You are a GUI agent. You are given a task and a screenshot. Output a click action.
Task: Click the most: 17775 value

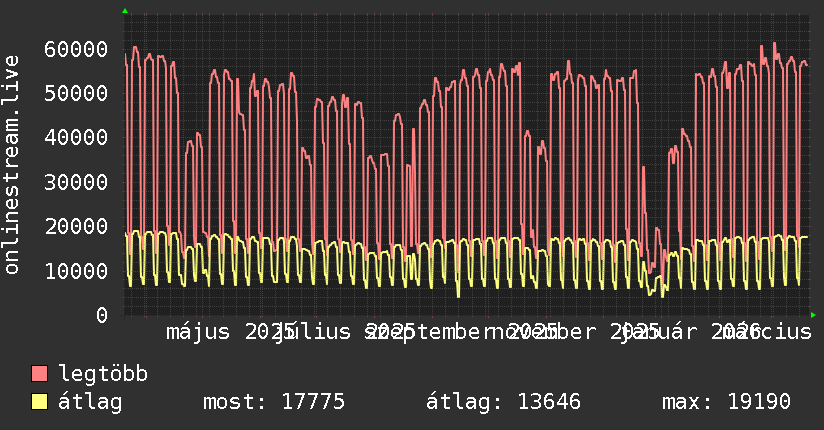coord(274,402)
